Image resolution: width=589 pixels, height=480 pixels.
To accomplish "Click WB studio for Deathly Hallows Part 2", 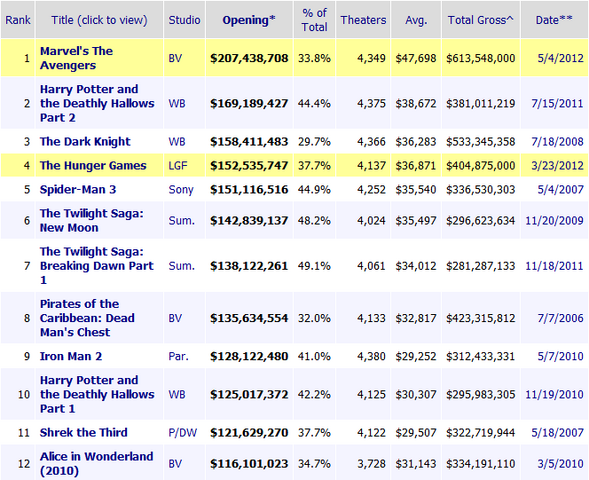I will point(177,104).
